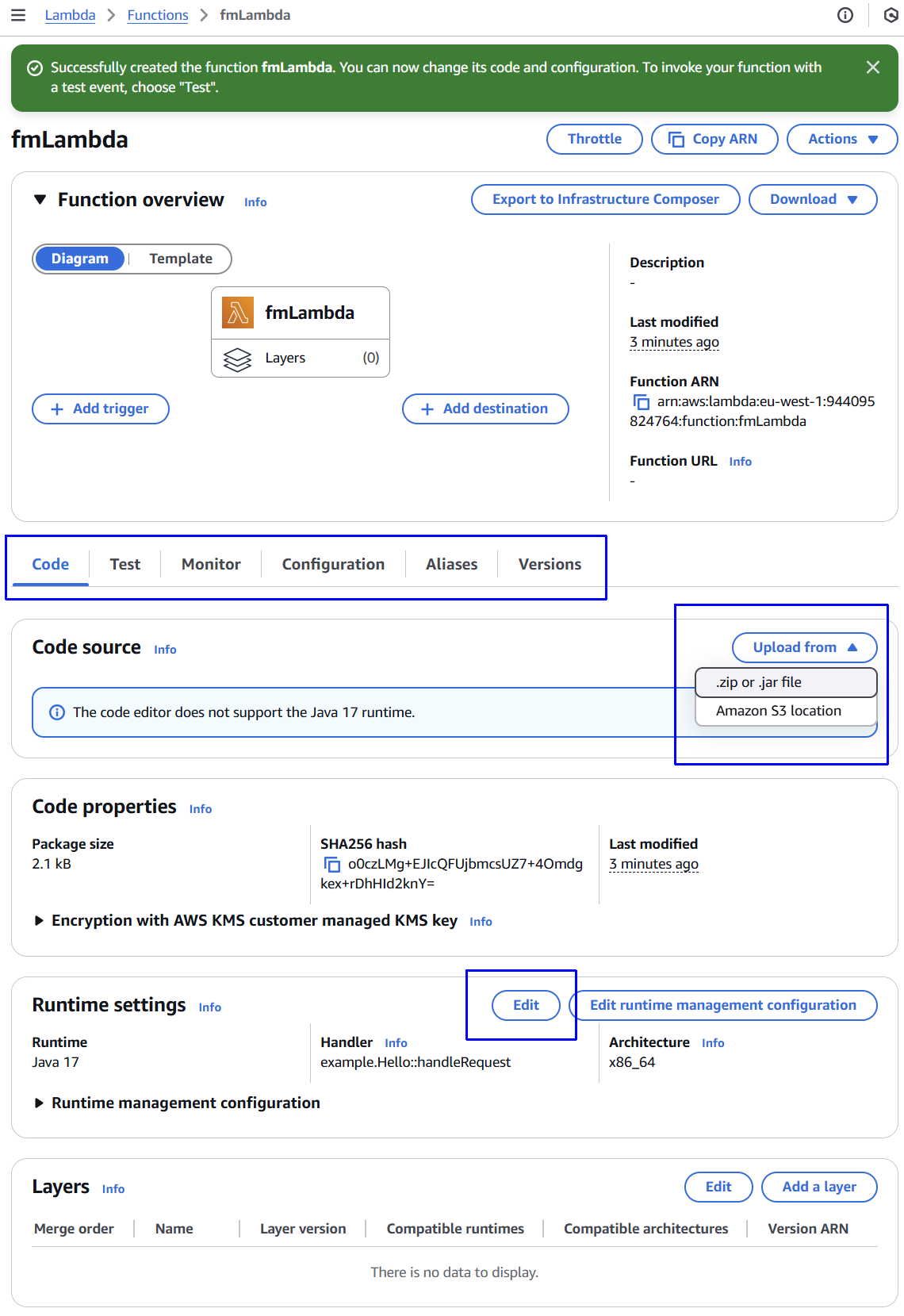Switch to the Code tab
The height and width of the screenshot is (1316, 904).
(x=51, y=564)
